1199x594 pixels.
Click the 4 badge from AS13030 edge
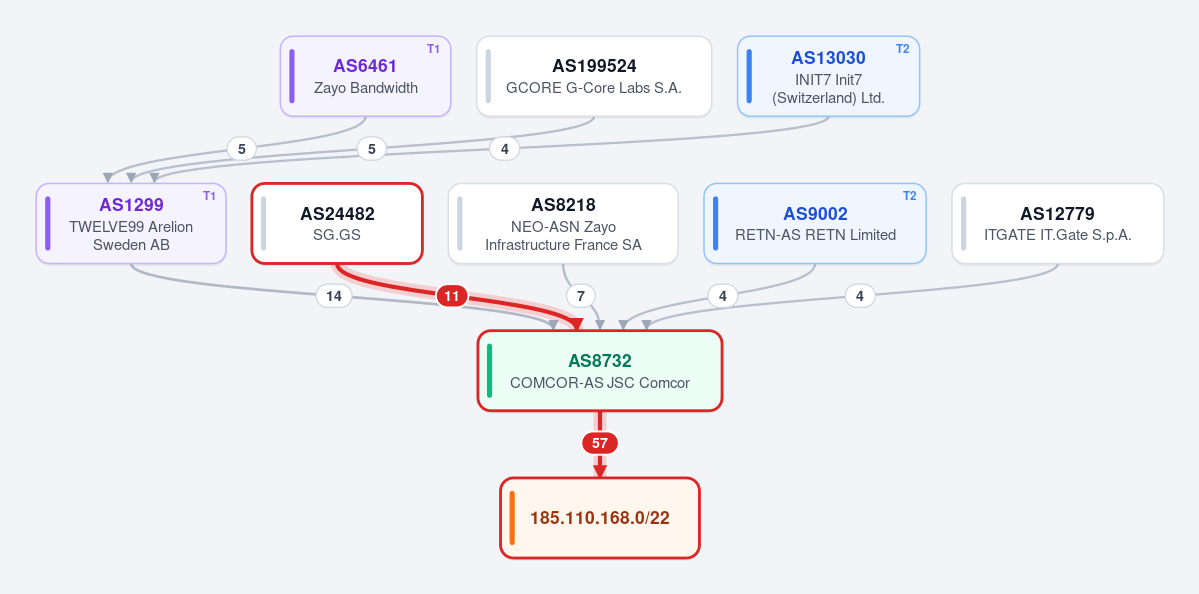point(505,149)
